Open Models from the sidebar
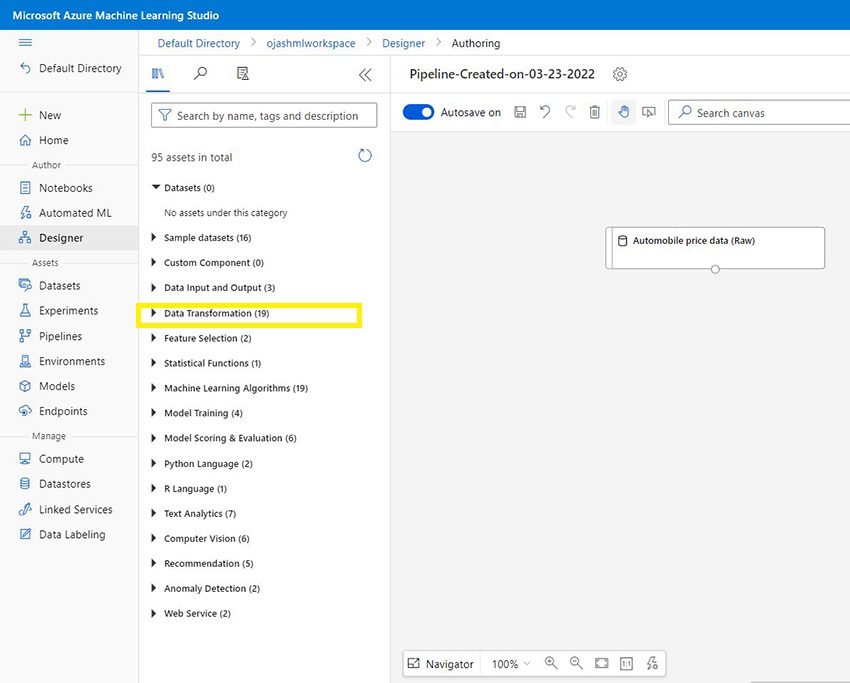850x683 pixels. [47, 386]
